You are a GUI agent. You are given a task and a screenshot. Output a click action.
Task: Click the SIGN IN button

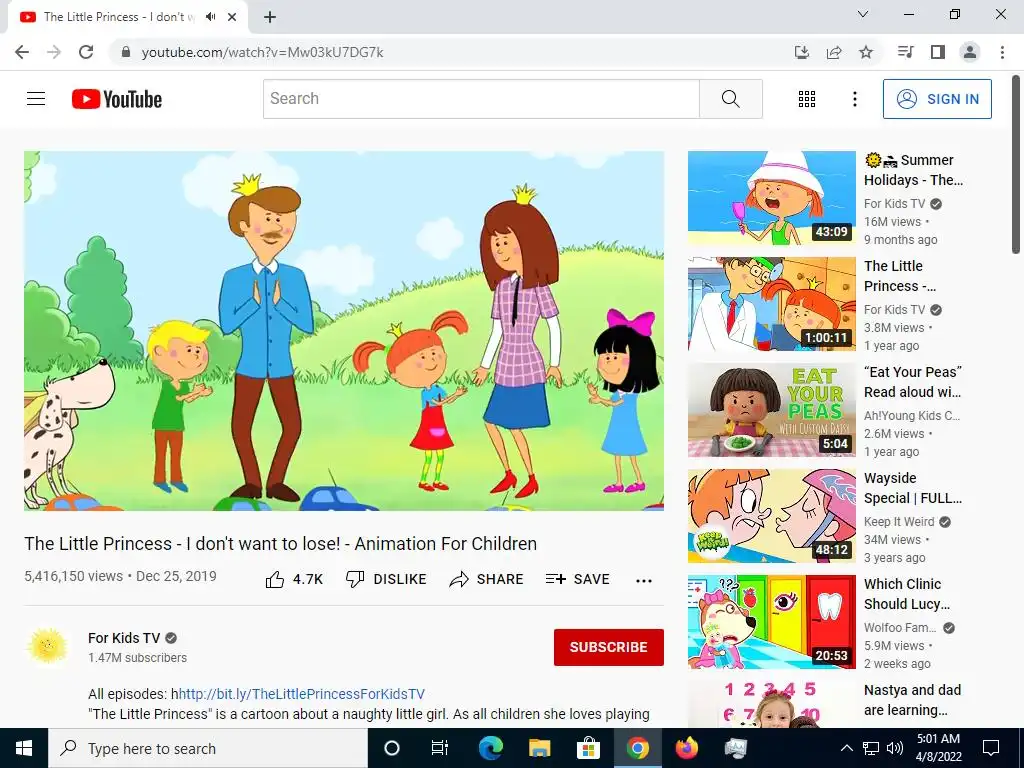[937, 99]
